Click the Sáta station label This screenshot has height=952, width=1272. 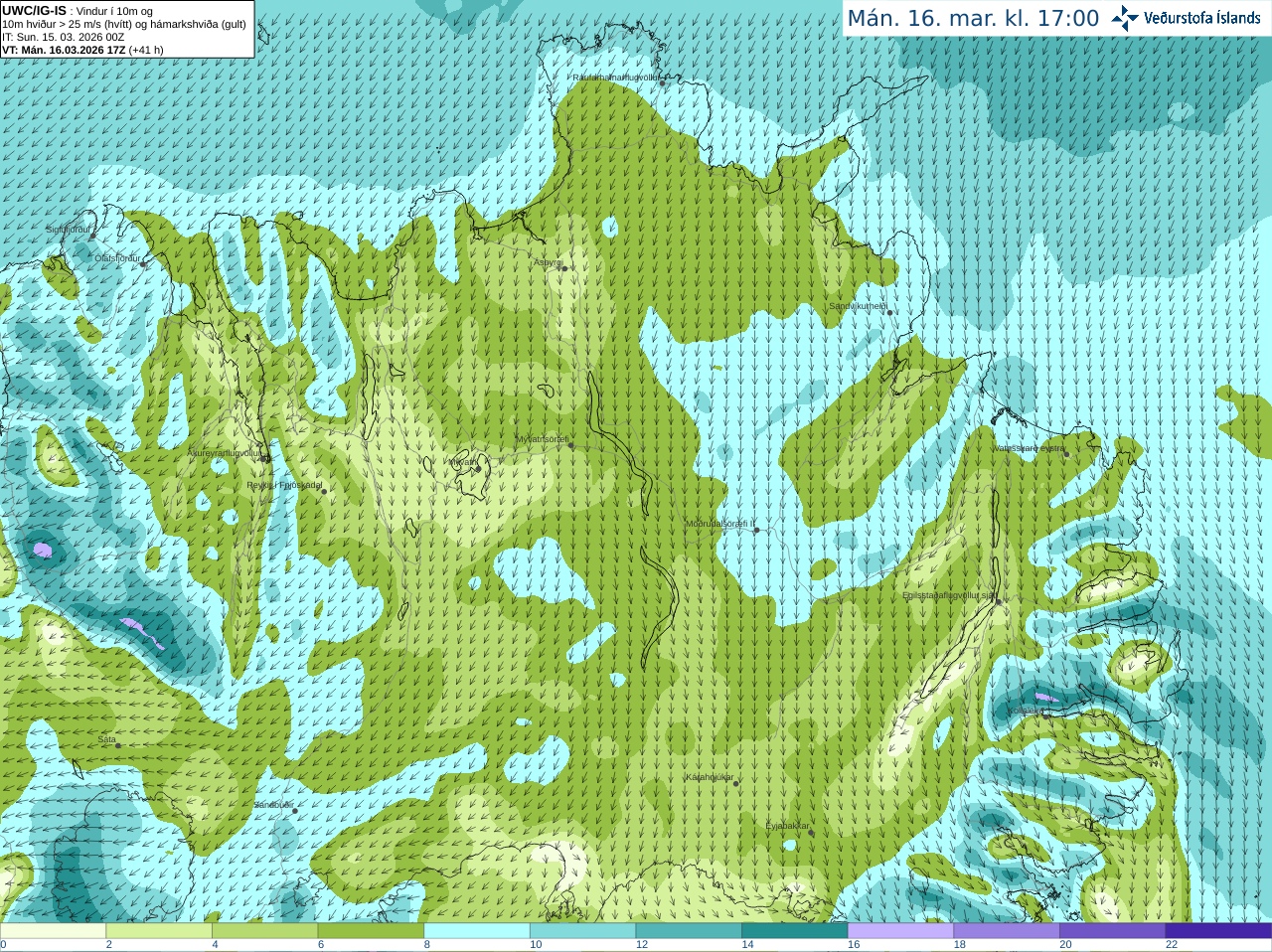106,739
